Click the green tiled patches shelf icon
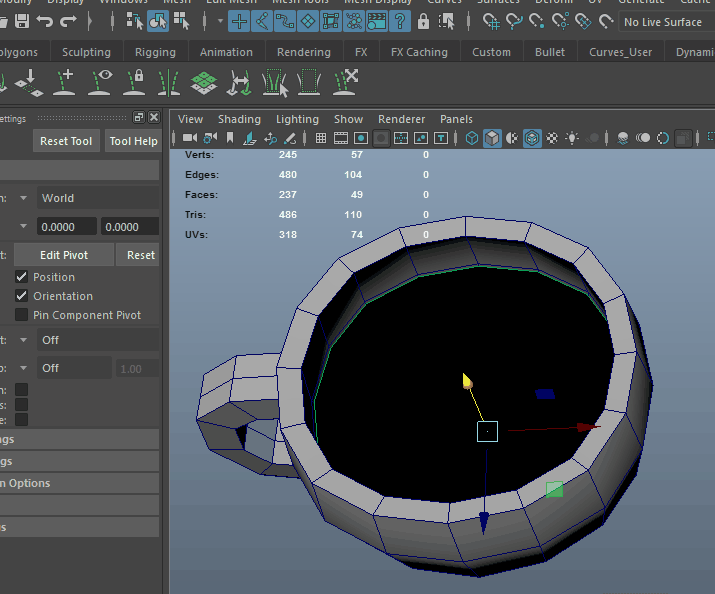The image size is (715, 594). pyautogui.click(x=203, y=83)
